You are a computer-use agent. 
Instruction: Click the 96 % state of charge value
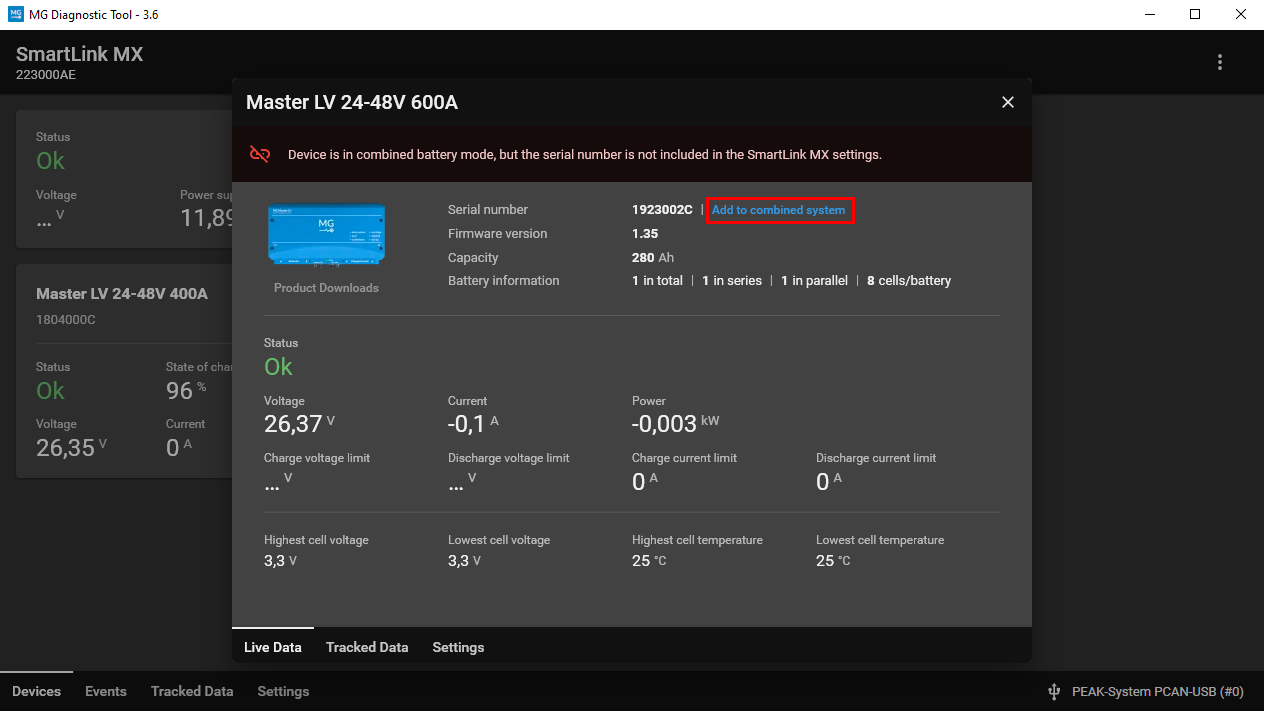tap(186, 390)
